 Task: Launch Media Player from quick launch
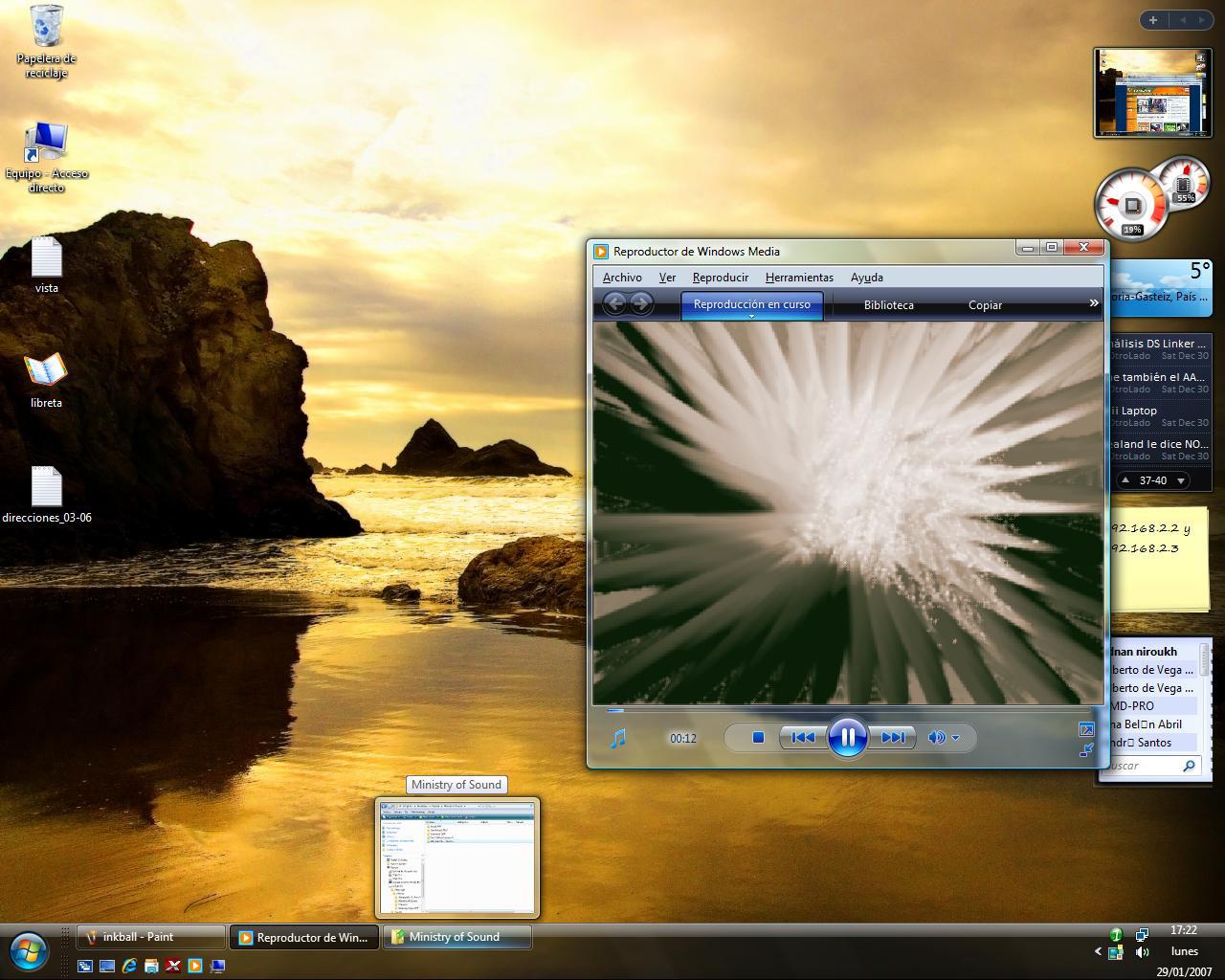click(x=195, y=966)
